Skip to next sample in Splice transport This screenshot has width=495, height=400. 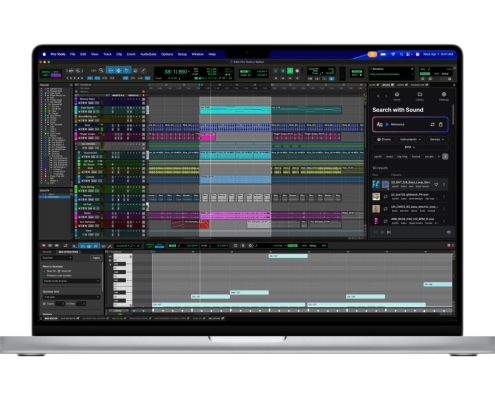[389, 232]
